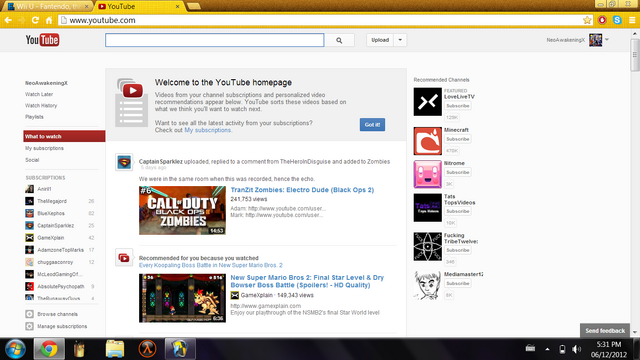Open the Chrome menu icon
The image size is (640, 360).
(632, 20)
